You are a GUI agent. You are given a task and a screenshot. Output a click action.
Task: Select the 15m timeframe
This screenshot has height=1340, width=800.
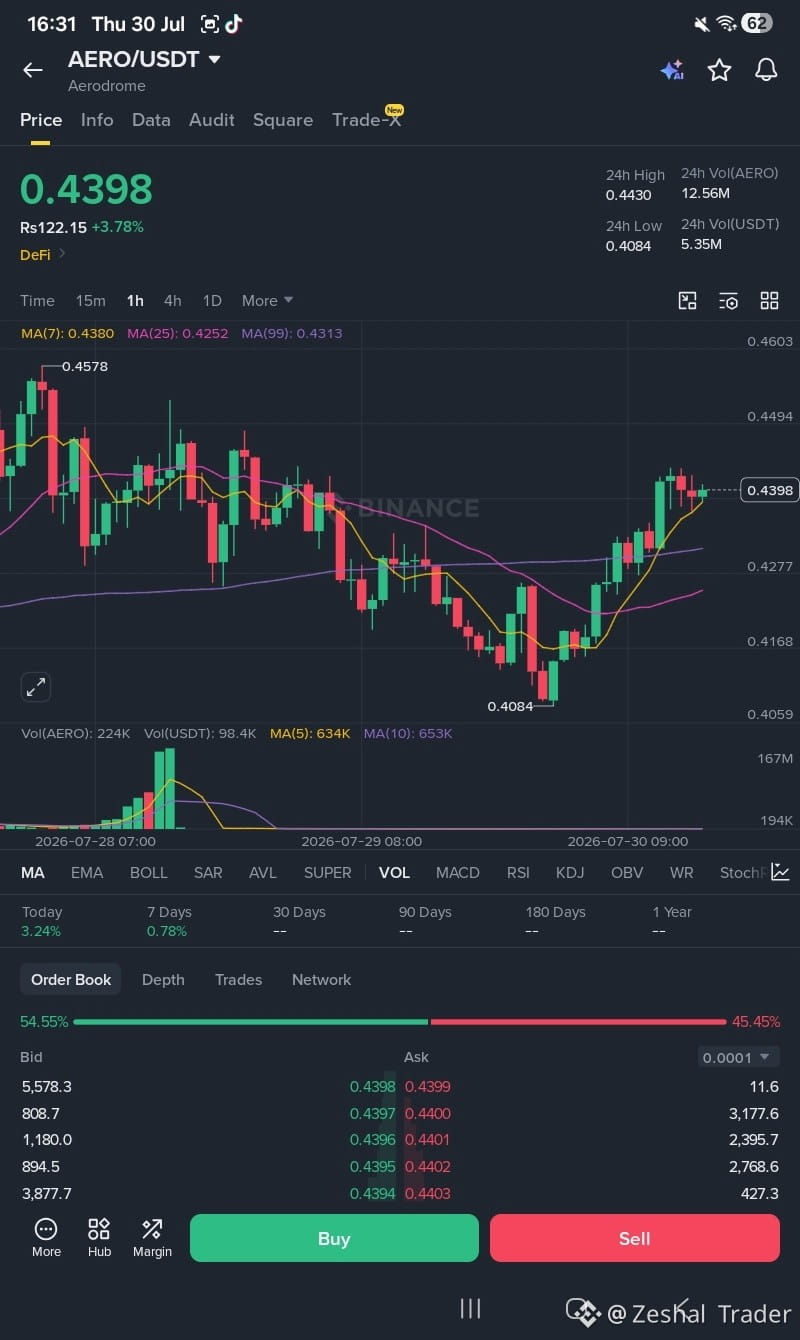pyautogui.click(x=91, y=301)
